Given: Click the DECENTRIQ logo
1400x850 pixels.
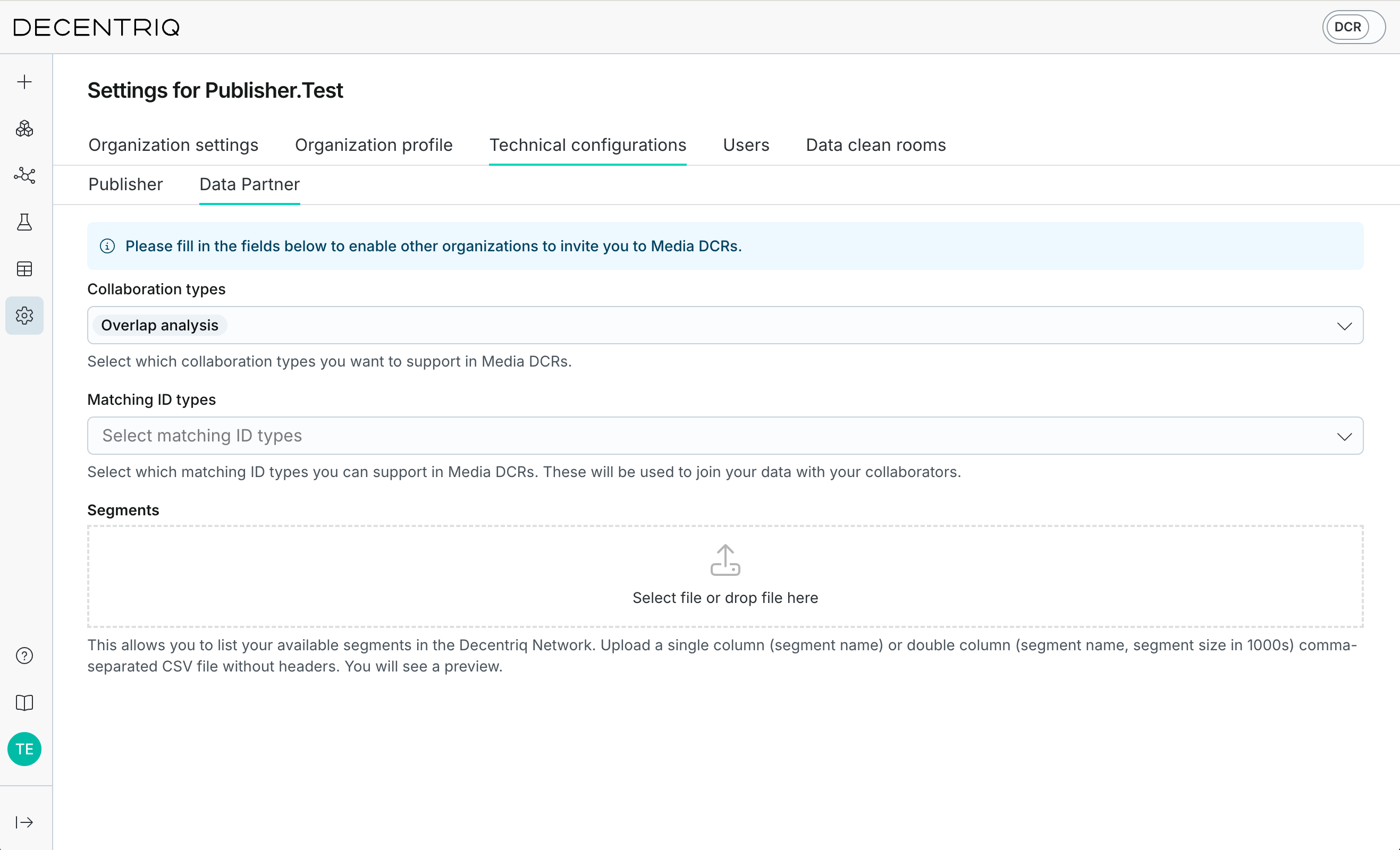Looking at the screenshot, I should pyautogui.click(x=97, y=27).
